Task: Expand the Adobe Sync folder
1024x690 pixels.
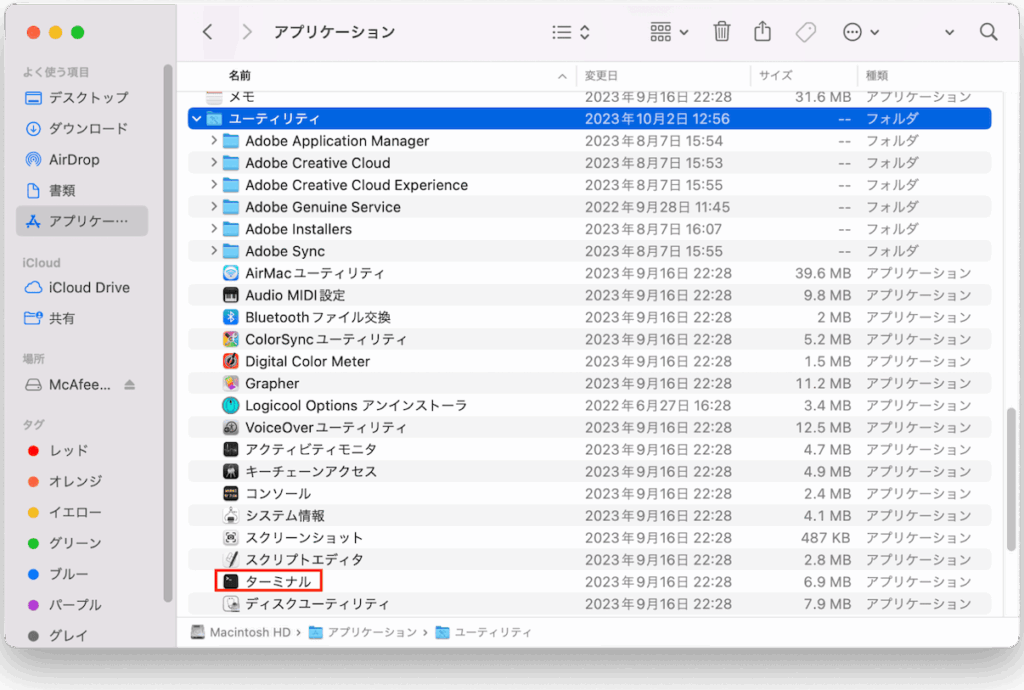Action: pos(214,251)
